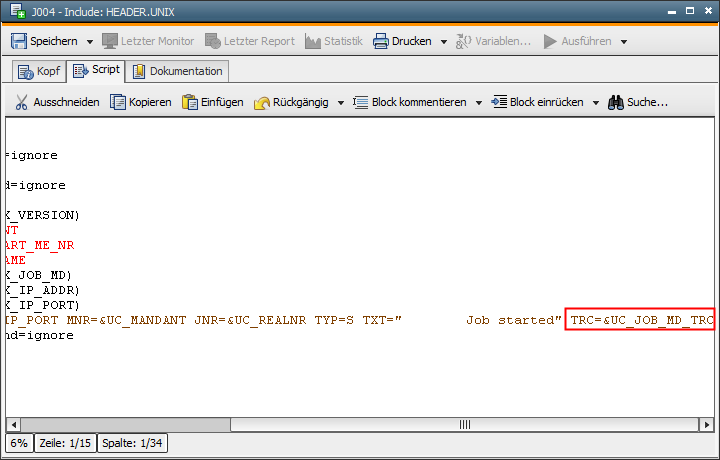The height and width of the screenshot is (460, 720).
Task: Click the Zeile: 1/15 status field
Action: (65, 443)
